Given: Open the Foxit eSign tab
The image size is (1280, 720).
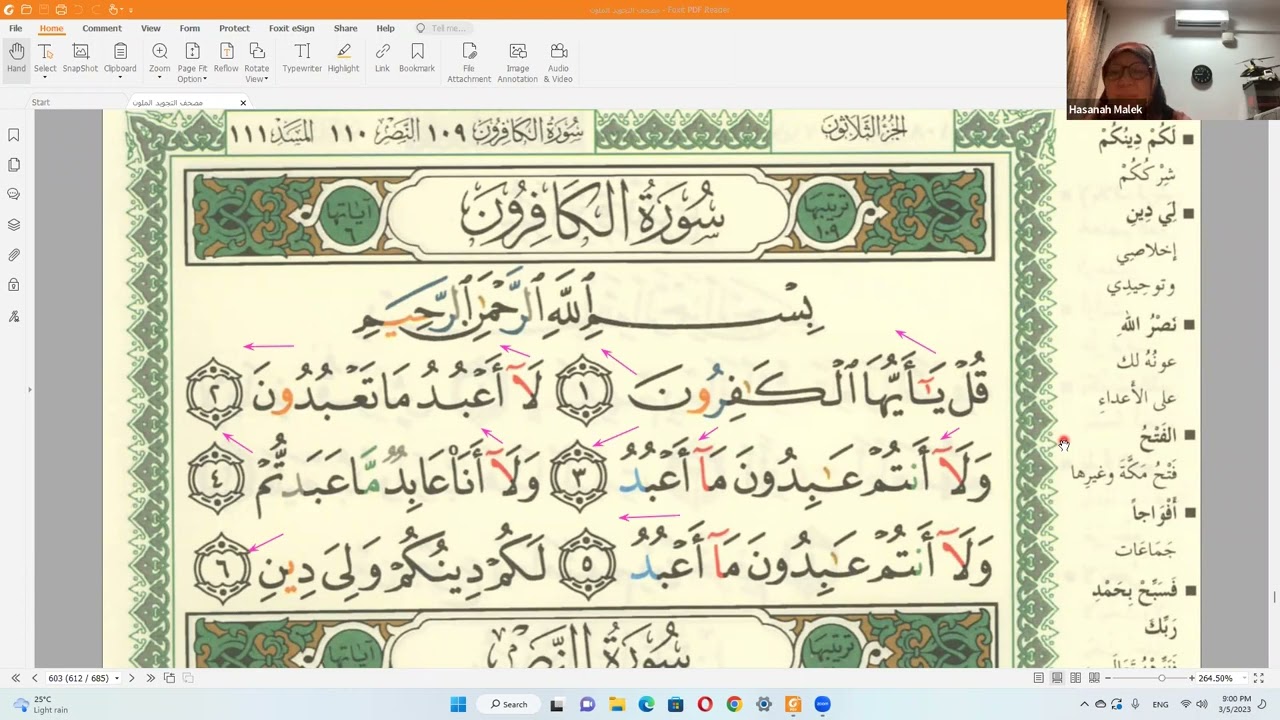Looking at the screenshot, I should (x=292, y=28).
